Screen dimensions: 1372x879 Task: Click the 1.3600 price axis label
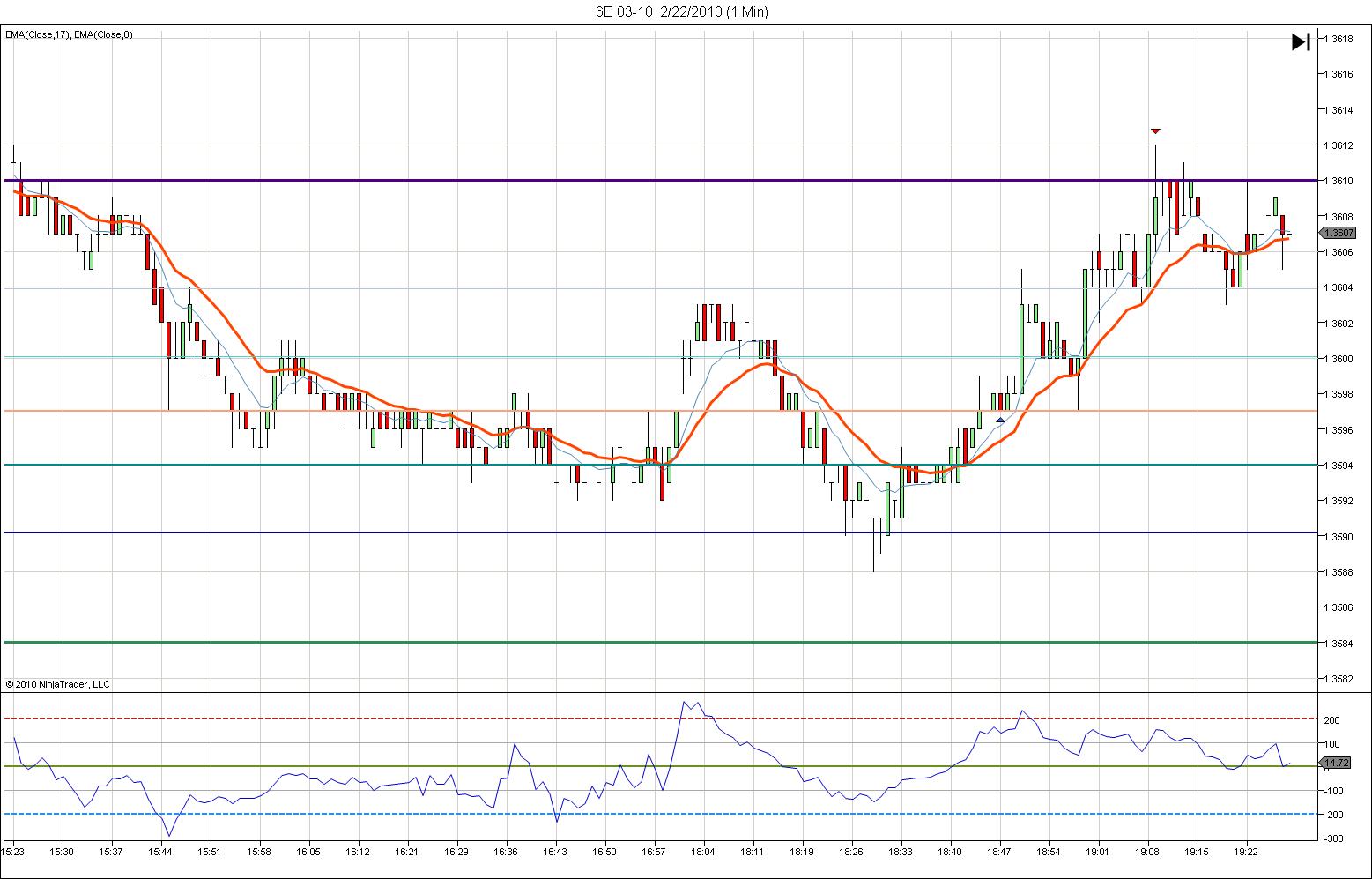click(x=1339, y=359)
